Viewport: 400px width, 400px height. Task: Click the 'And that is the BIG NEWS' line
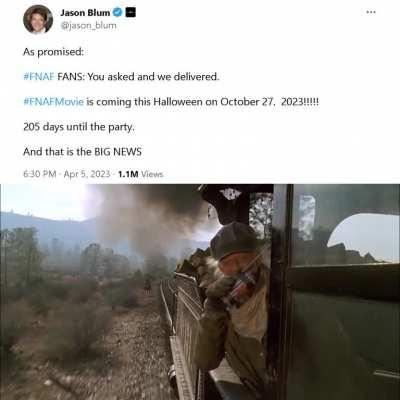coord(82,152)
